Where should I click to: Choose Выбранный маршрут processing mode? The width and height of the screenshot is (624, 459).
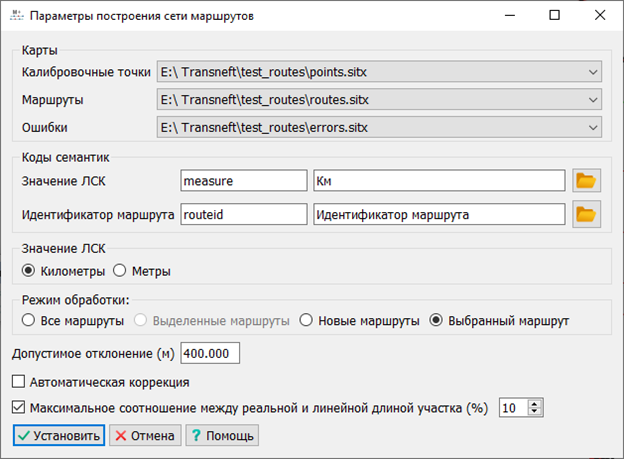pyautogui.click(x=436, y=321)
